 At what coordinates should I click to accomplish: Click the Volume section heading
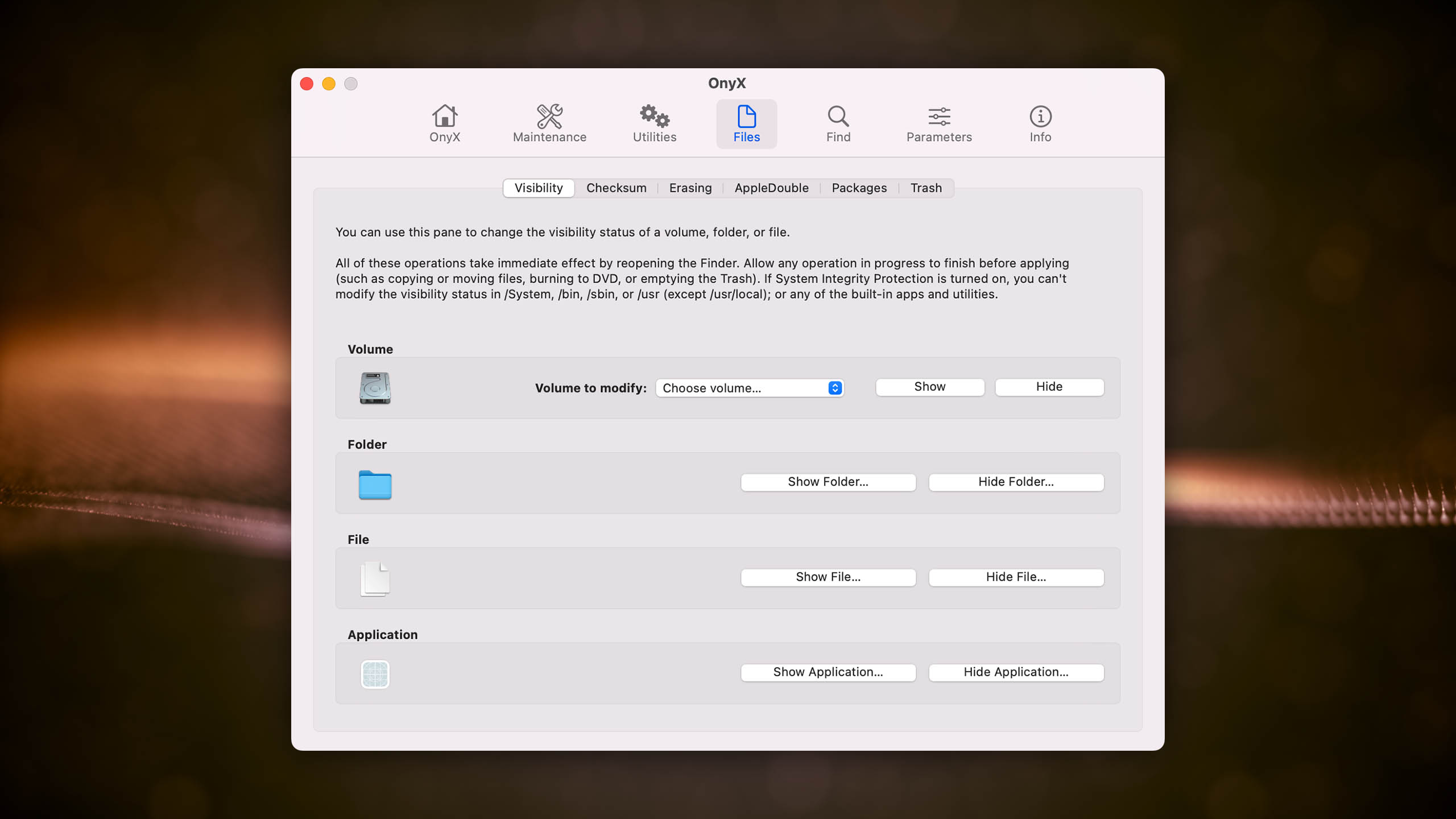370,349
